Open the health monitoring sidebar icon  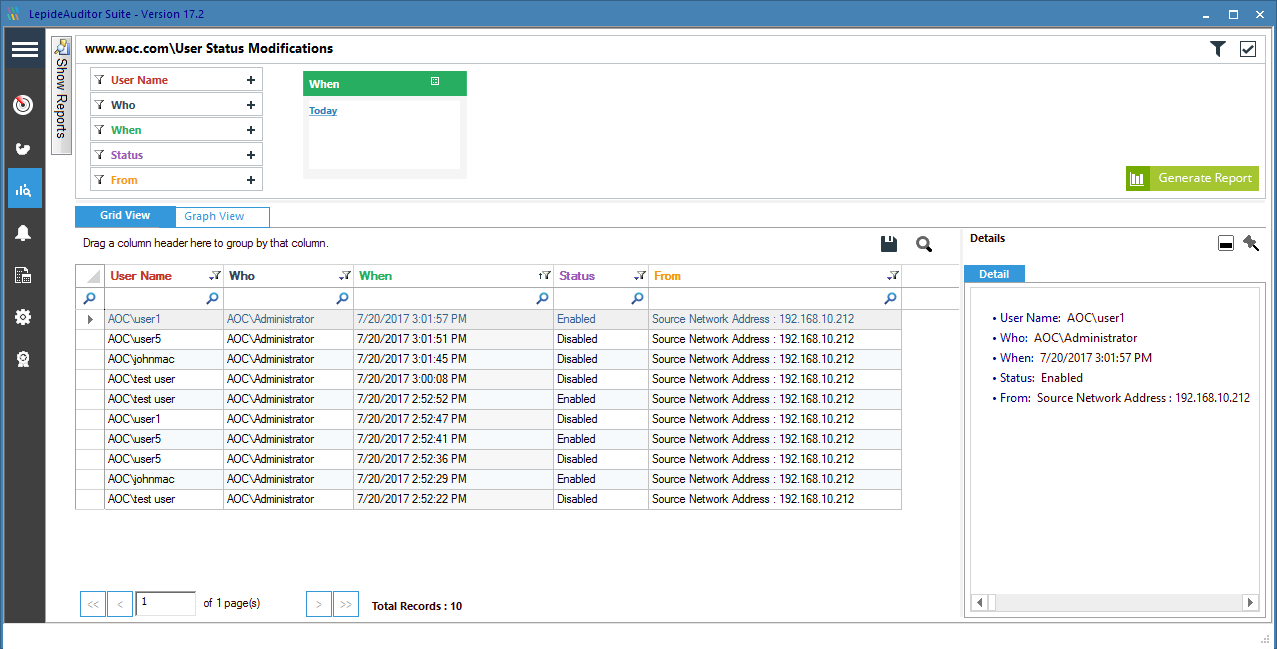click(x=24, y=148)
